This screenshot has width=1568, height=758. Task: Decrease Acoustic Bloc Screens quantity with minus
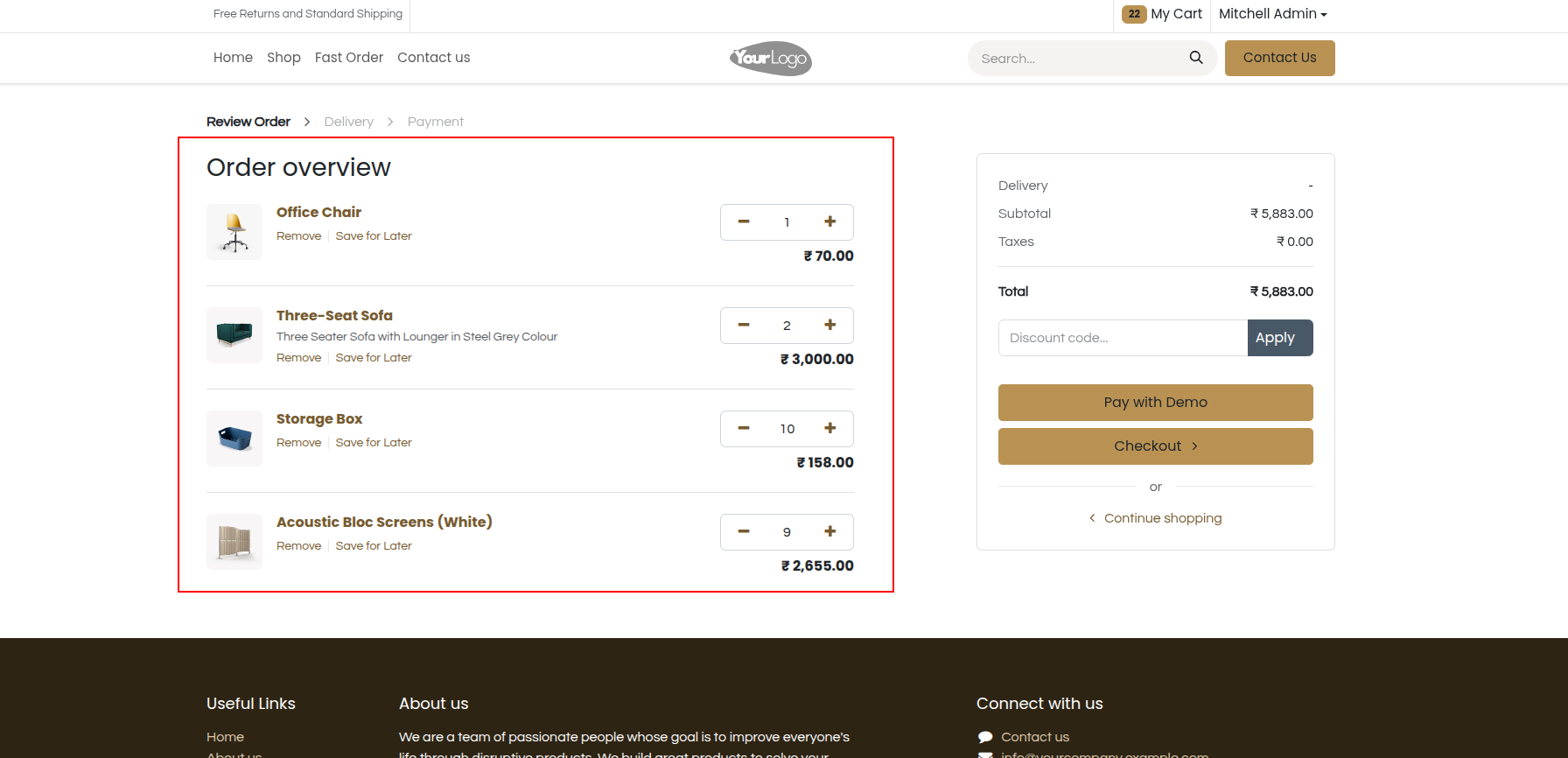coord(744,531)
